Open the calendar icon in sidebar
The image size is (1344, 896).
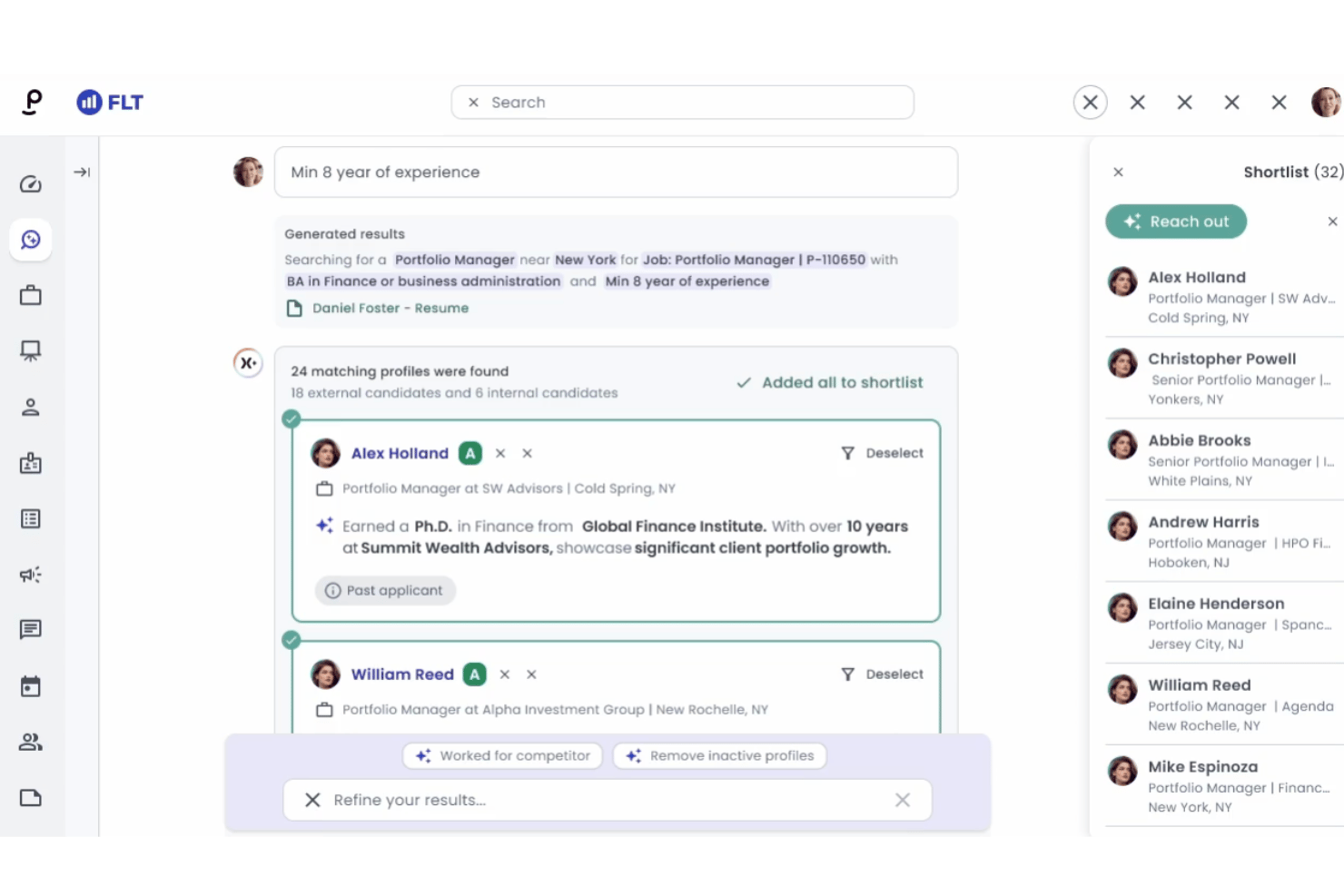(x=31, y=686)
